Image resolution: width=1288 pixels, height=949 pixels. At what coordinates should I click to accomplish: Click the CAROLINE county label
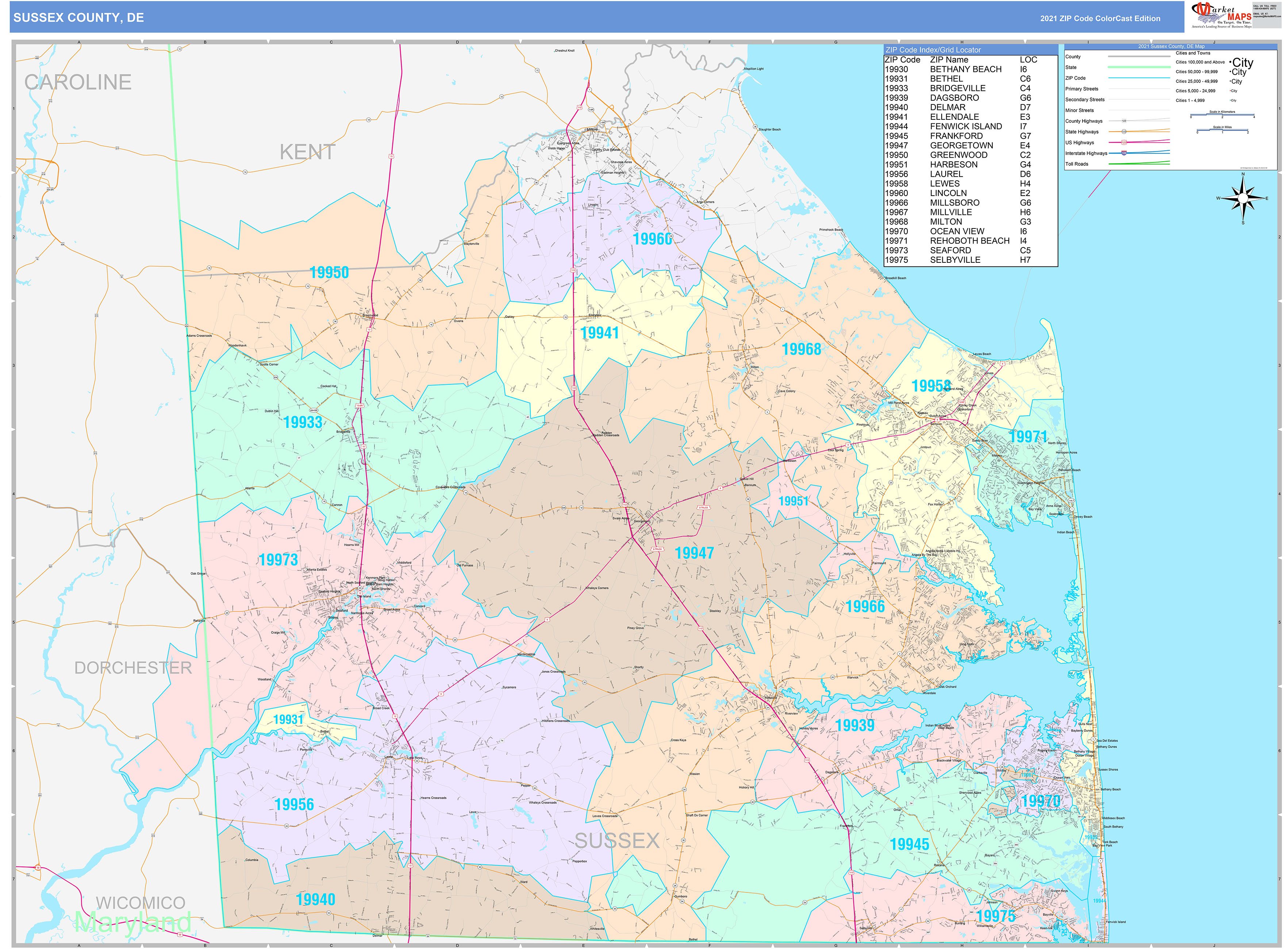click(x=77, y=82)
